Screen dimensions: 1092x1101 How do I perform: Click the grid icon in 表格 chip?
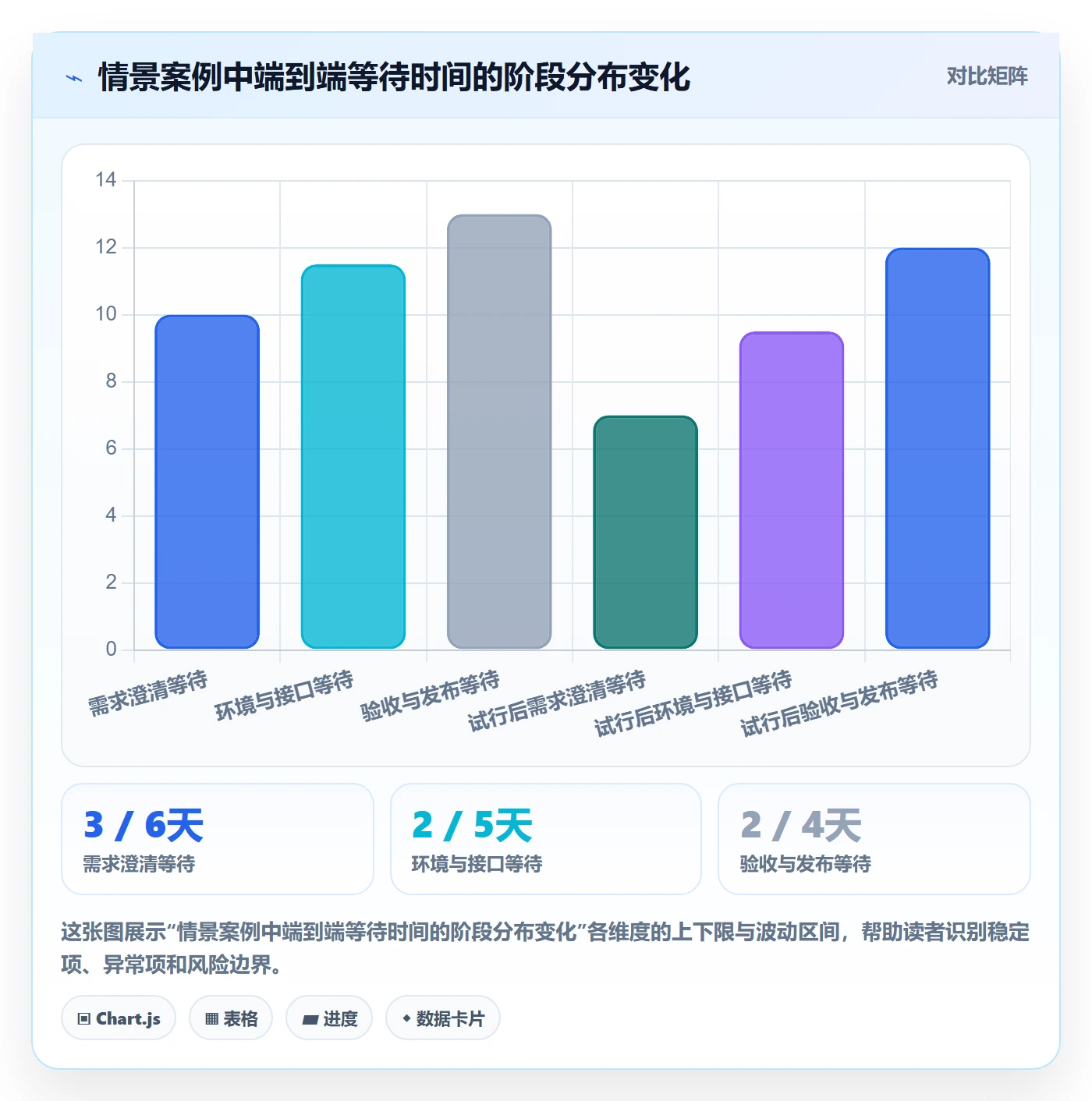211,1018
